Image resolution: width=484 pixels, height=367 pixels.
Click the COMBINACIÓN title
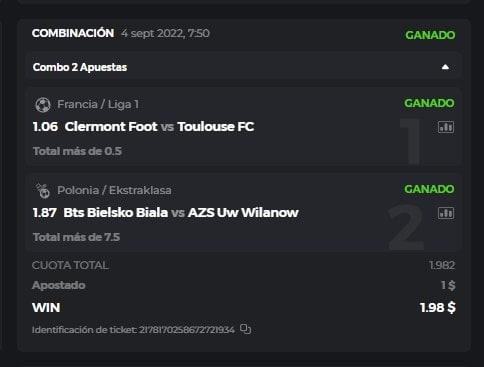73,33
